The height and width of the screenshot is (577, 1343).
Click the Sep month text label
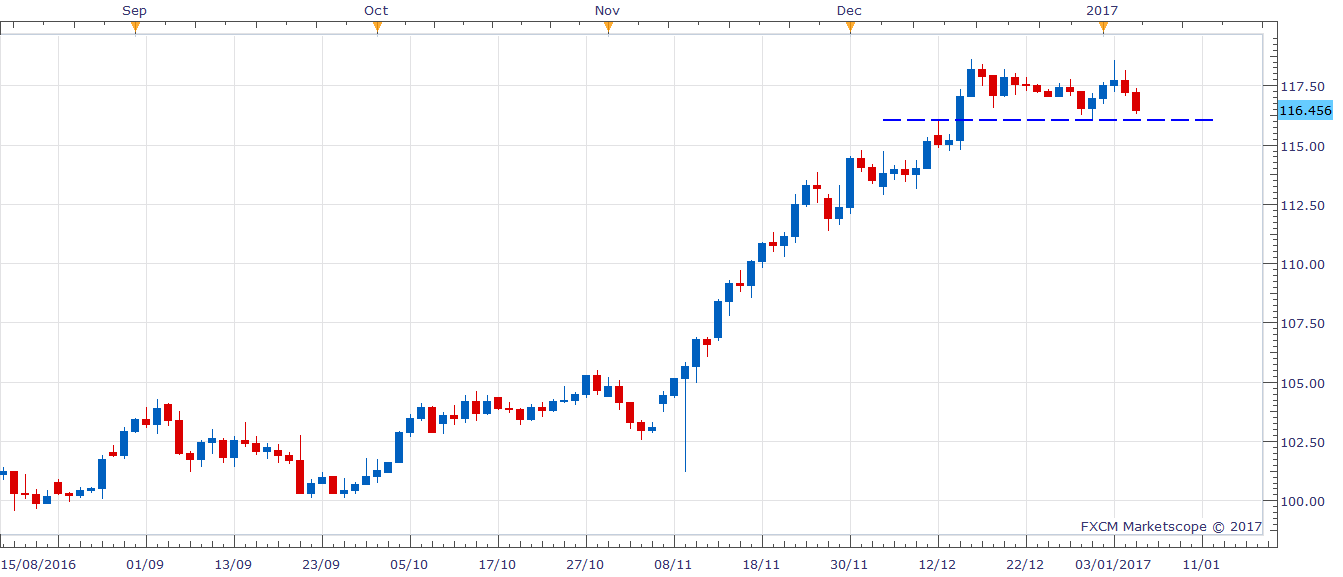(x=135, y=10)
